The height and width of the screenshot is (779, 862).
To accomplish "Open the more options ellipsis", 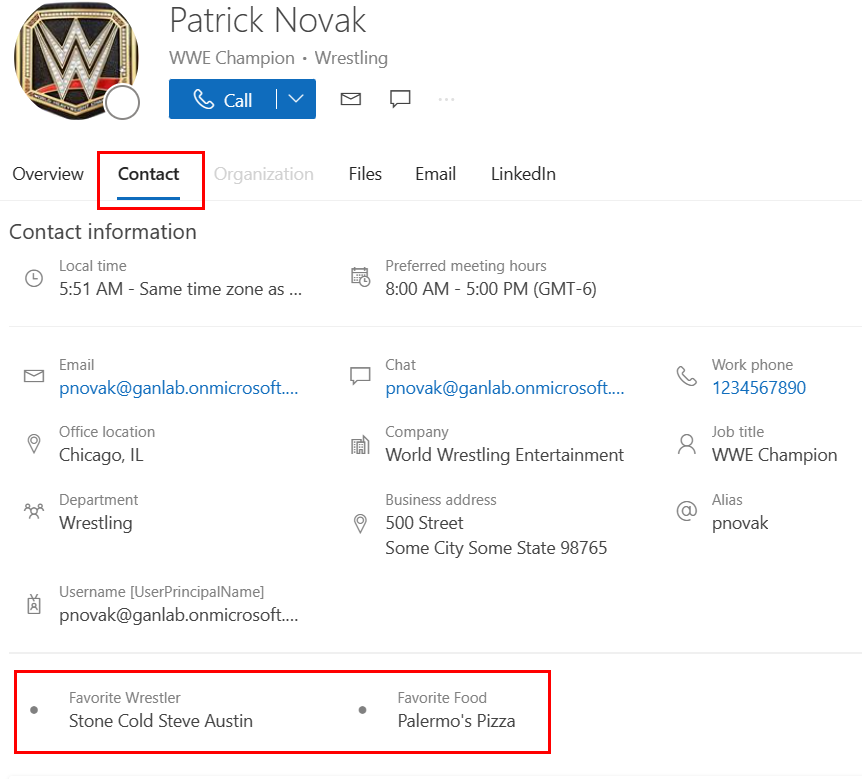I will tap(447, 99).
